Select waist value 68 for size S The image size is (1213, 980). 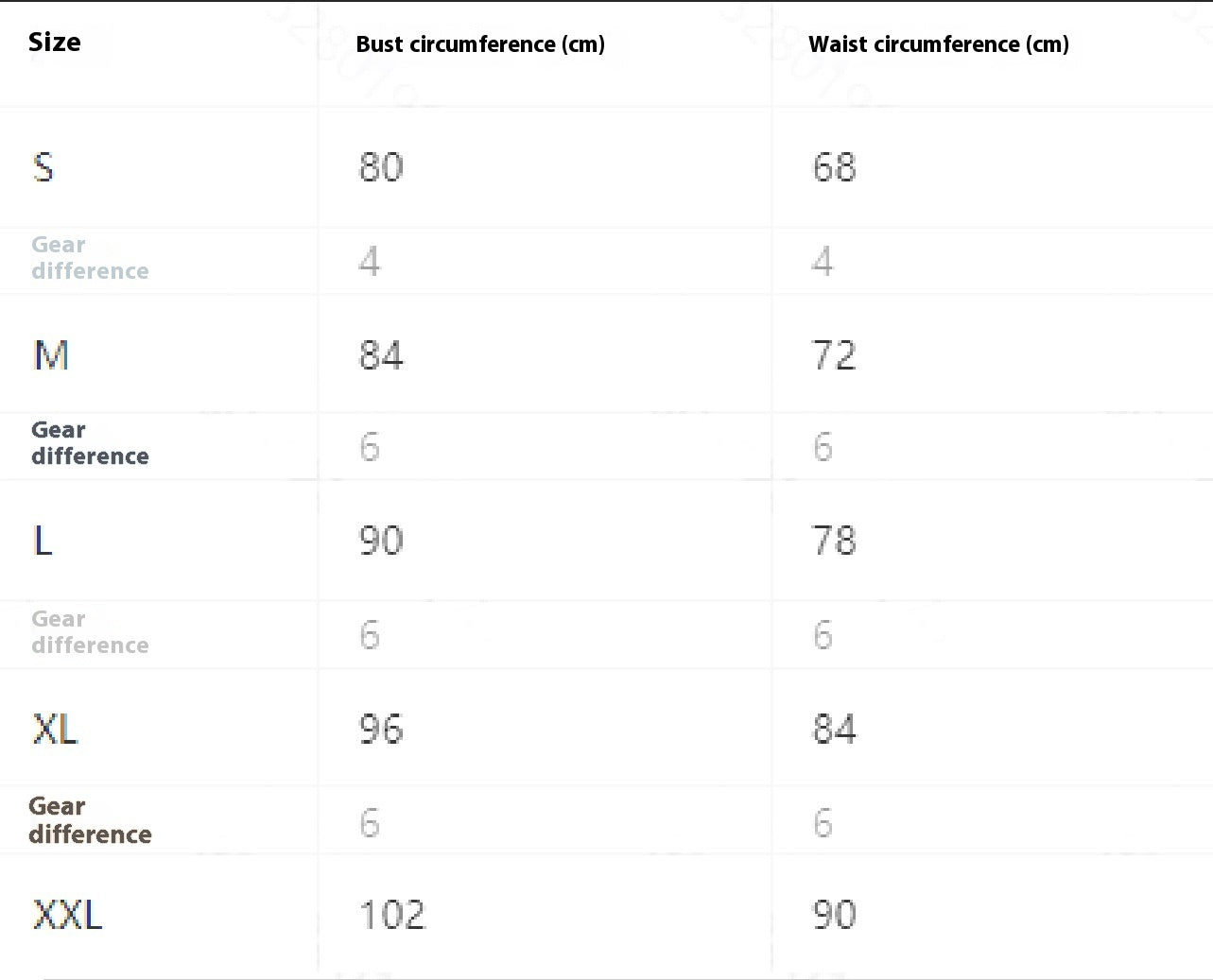click(x=834, y=167)
